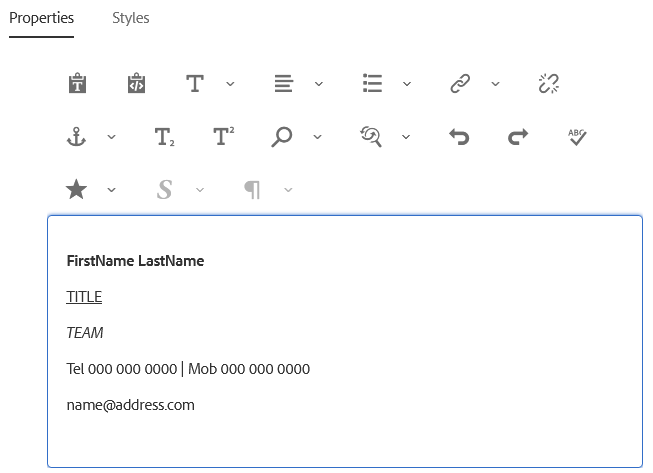653x473 pixels.
Task: Expand the star icon dropdown chevron
Action: [x=111, y=190]
